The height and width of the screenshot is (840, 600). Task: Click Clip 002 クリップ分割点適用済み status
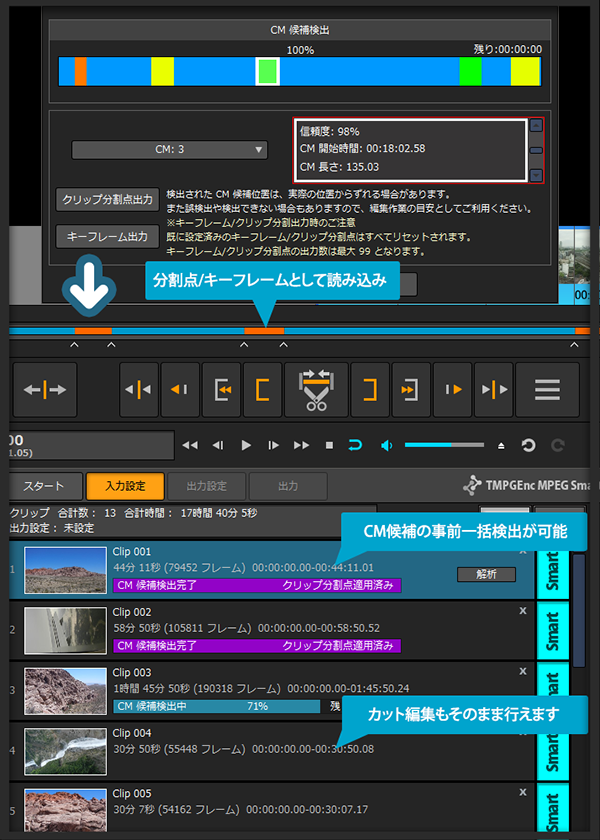point(338,646)
